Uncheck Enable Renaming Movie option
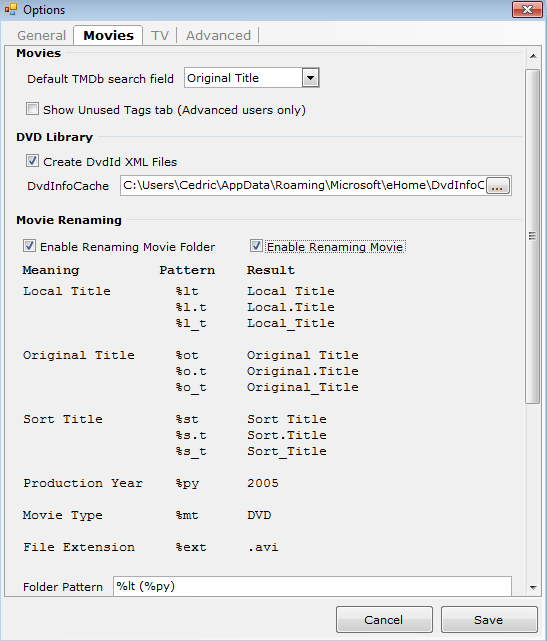This screenshot has height=641, width=547. click(256, 246)
